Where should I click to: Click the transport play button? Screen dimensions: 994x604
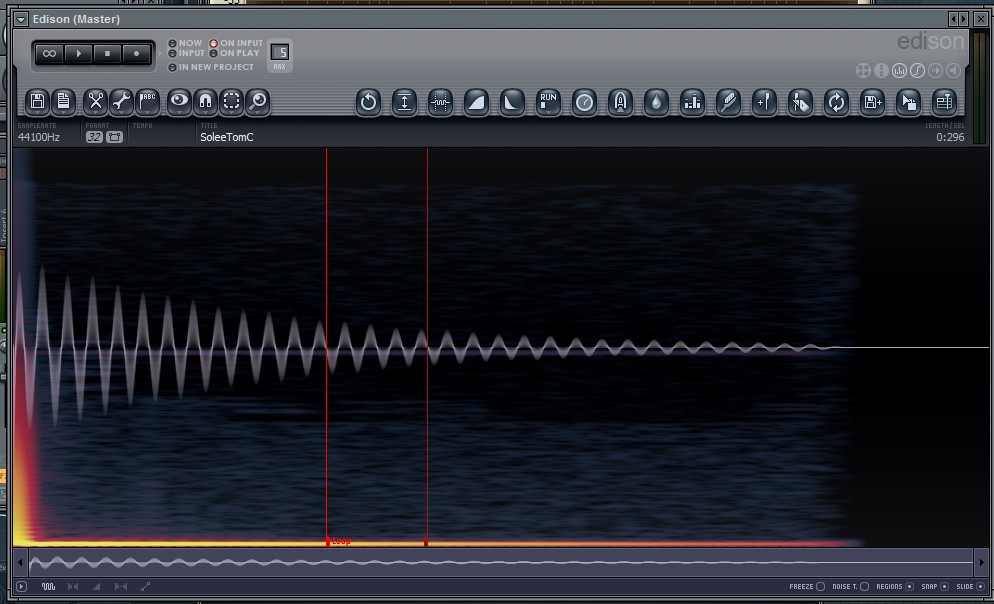tap(78, 54)
